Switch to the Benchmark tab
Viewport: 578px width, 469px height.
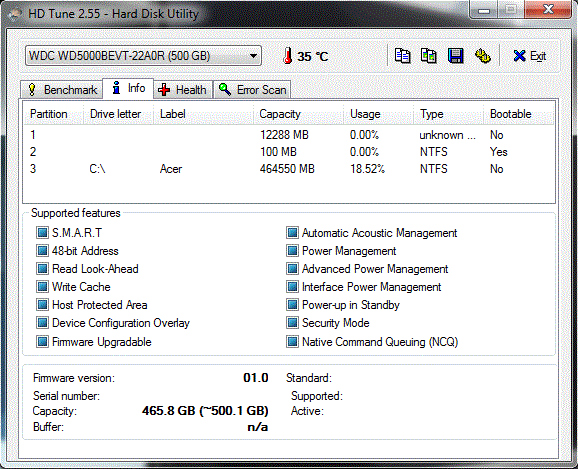(62, 90)
